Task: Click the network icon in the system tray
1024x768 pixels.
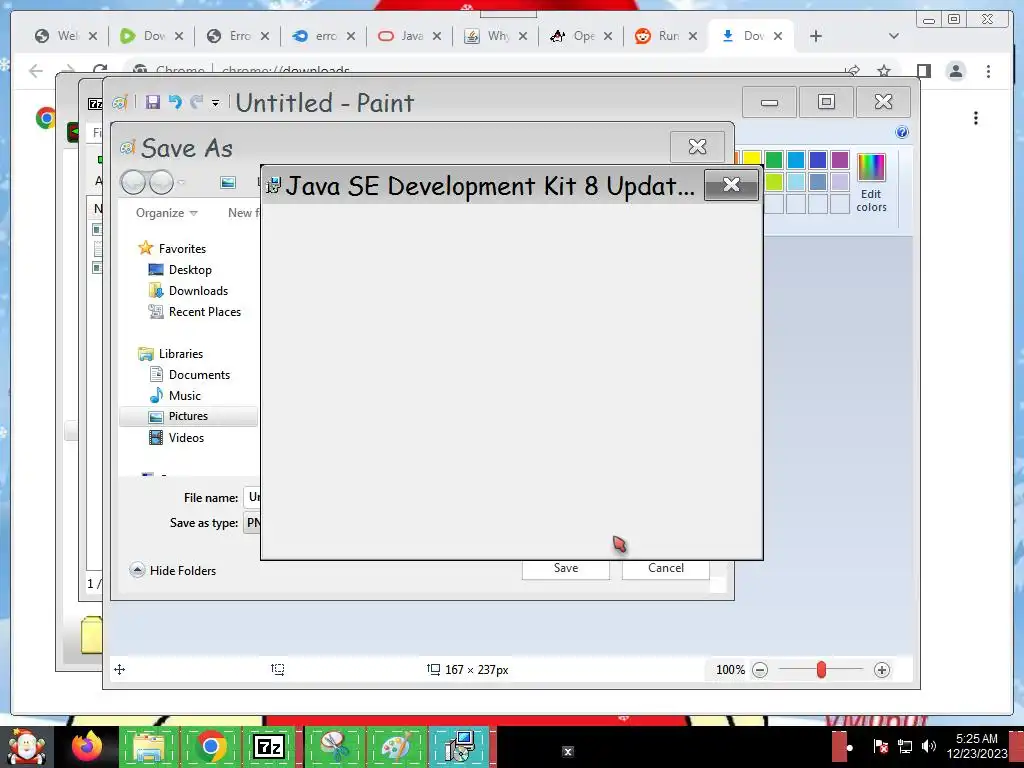Action: click(x=904, y=746)
